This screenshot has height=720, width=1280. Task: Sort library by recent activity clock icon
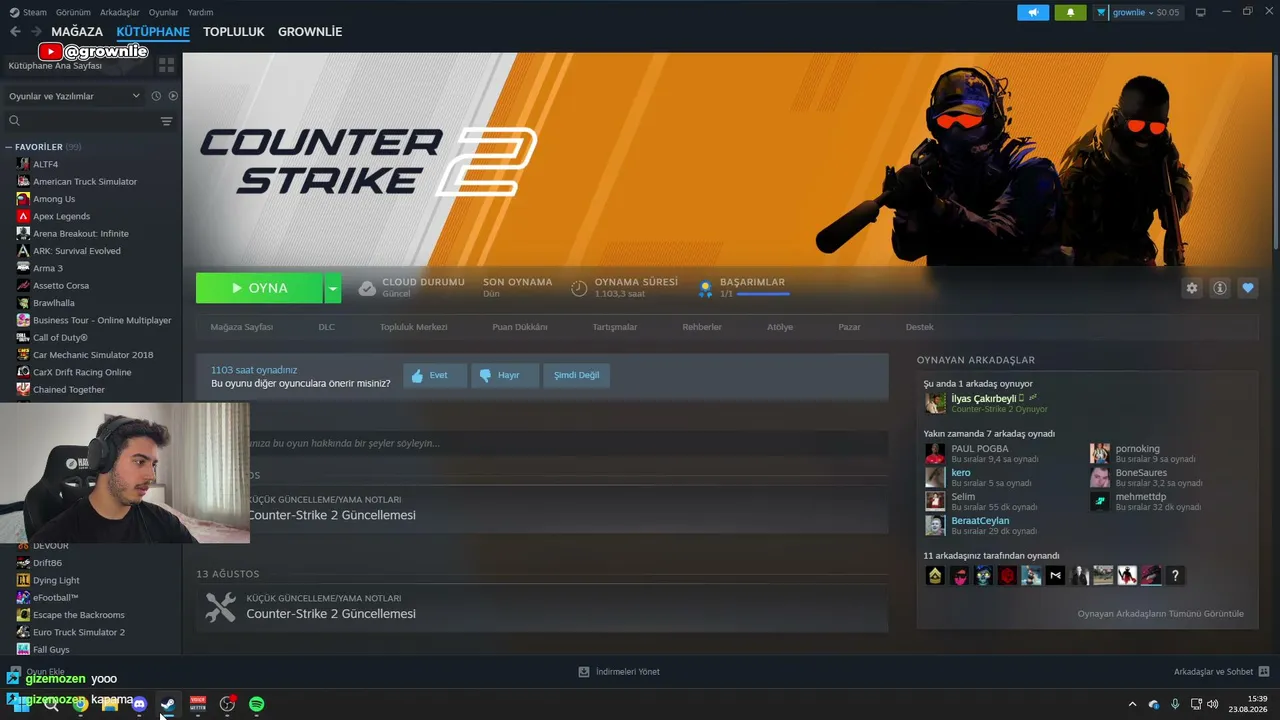point(156,96)
